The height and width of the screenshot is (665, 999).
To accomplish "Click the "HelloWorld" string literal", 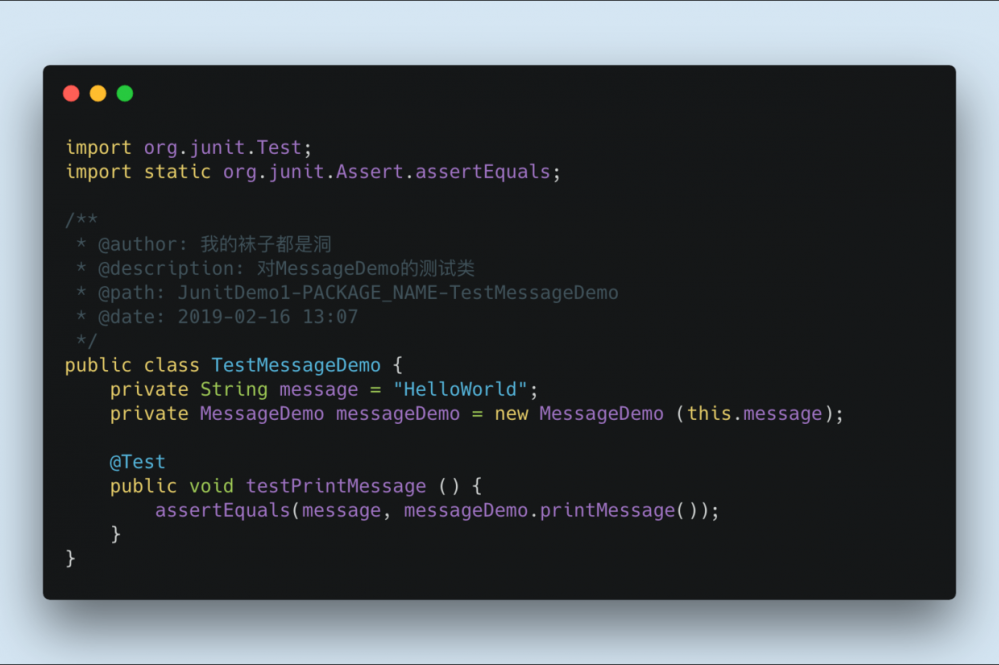I will click(x=460, y=389).
